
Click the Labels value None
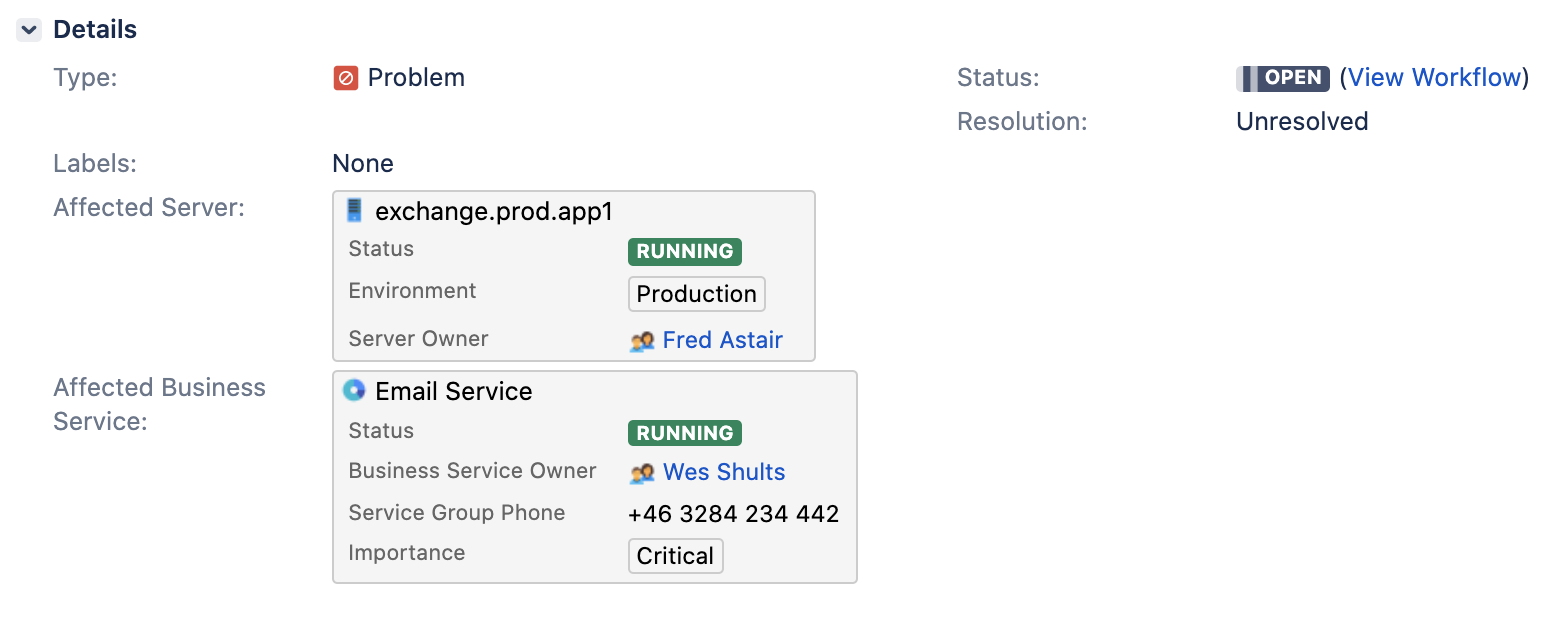click(x=363, y=164)
